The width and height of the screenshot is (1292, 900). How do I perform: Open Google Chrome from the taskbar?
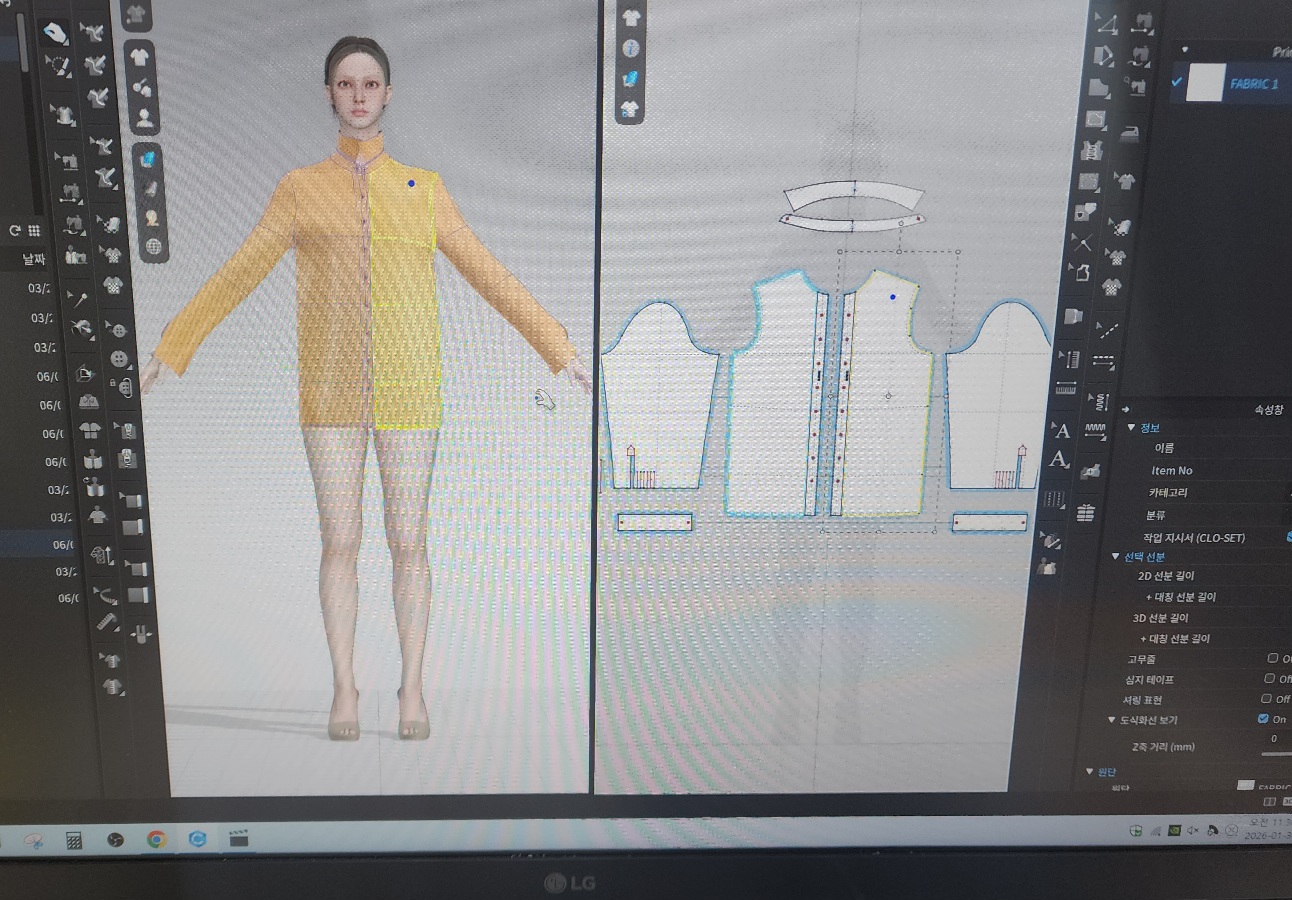[x=156, y=839]
